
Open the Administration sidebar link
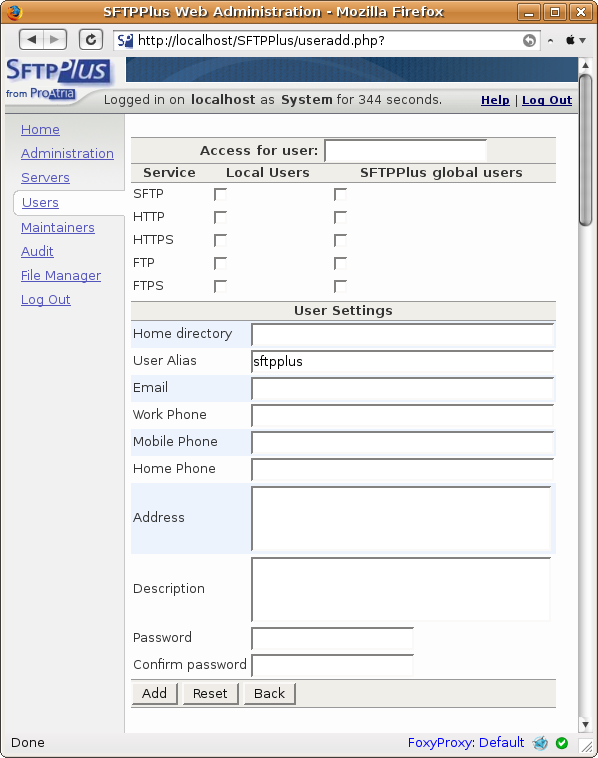(67, 153)
